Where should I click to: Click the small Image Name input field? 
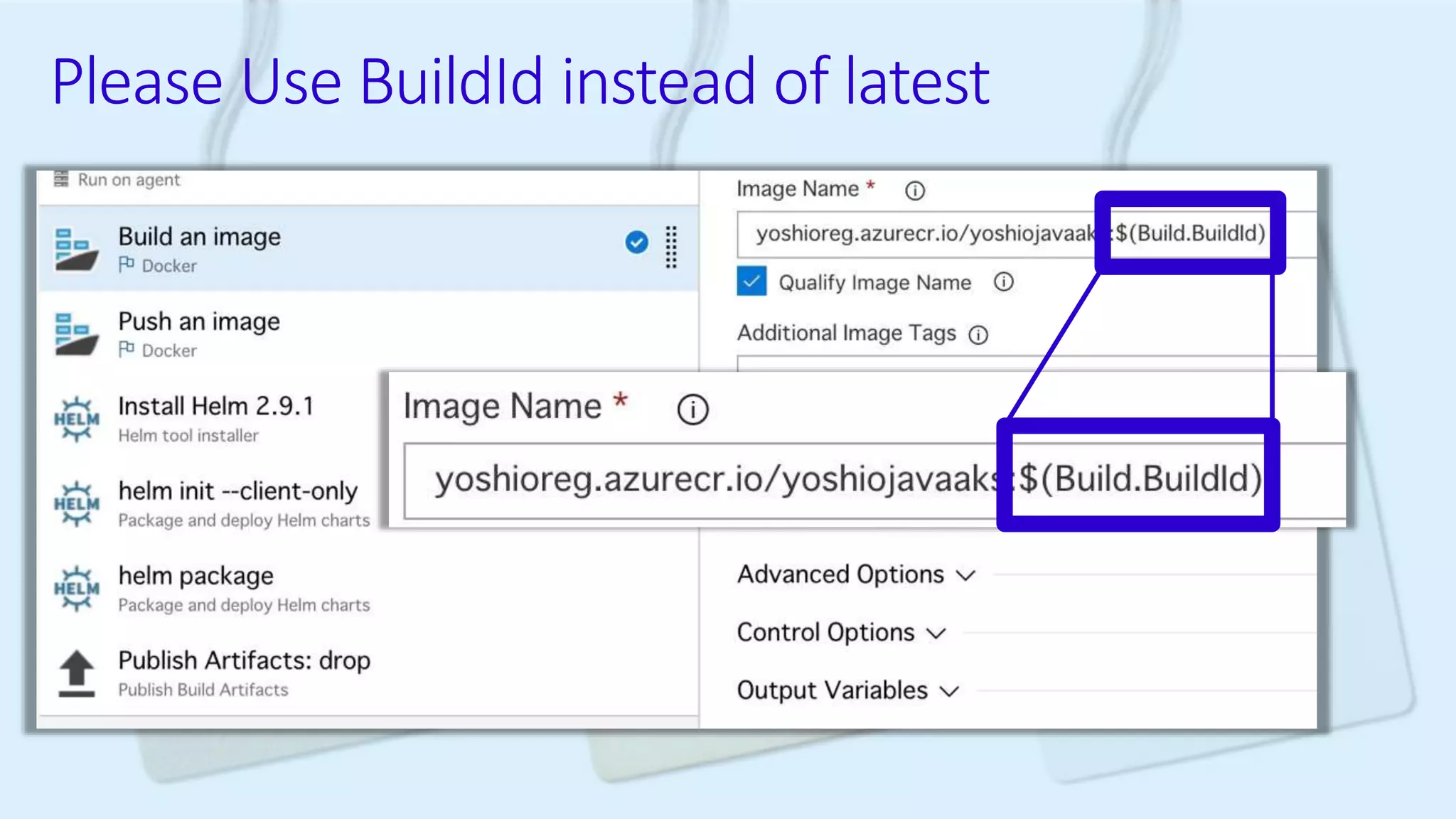pyautogui.click(x=1027, y=234)
